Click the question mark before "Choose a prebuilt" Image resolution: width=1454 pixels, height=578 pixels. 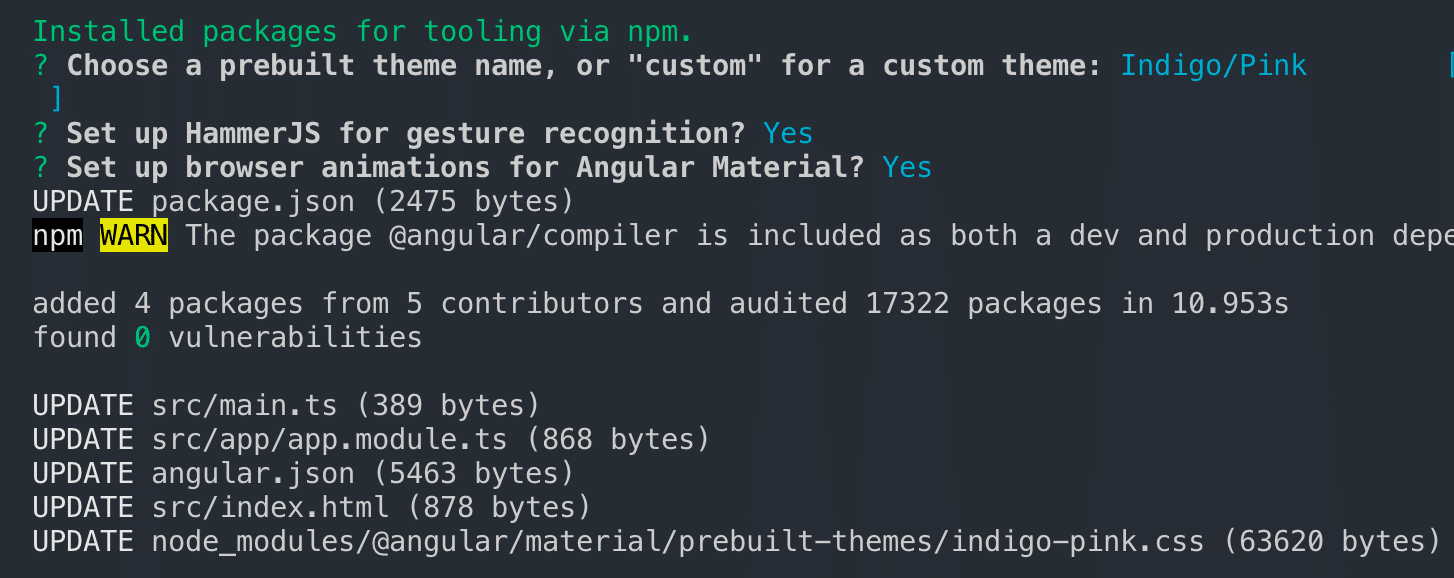41,66
